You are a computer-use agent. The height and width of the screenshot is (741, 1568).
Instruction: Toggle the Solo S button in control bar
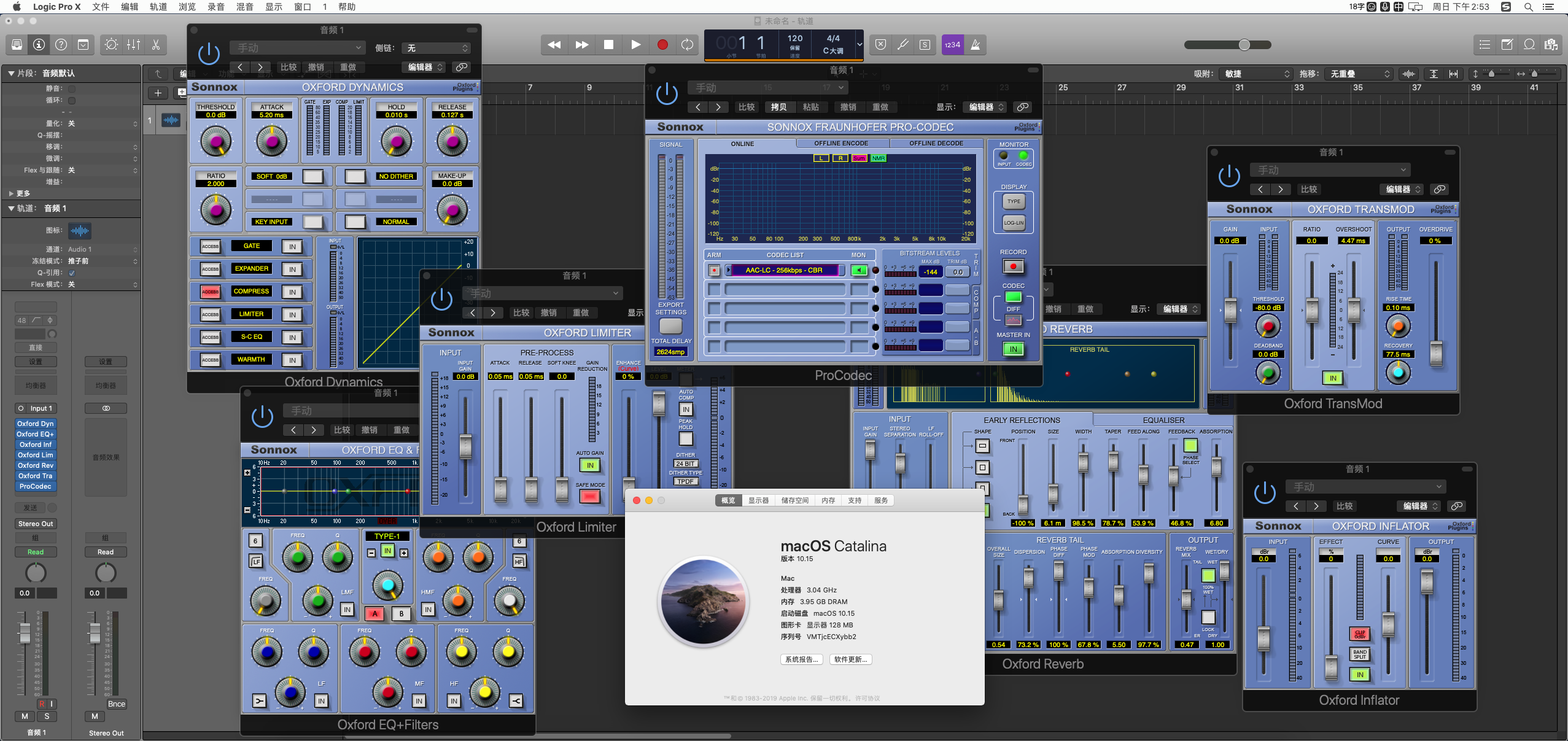click(925, 44)
